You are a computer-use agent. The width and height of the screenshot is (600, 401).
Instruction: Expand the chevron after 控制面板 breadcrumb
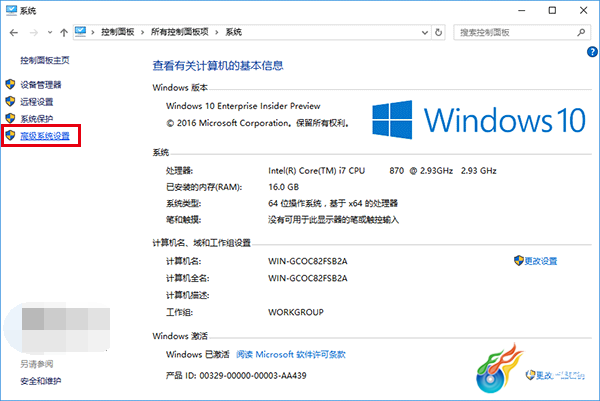pyautogui.click(x=142, y=33)
